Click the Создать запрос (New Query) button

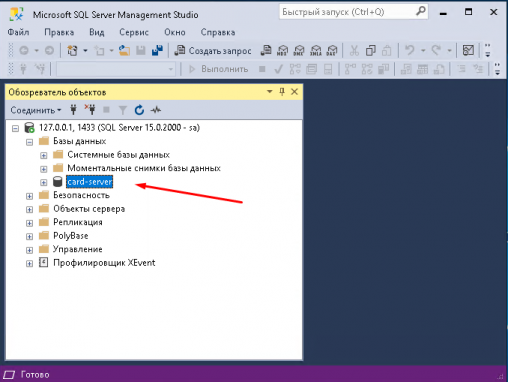(x=213, y=51)
